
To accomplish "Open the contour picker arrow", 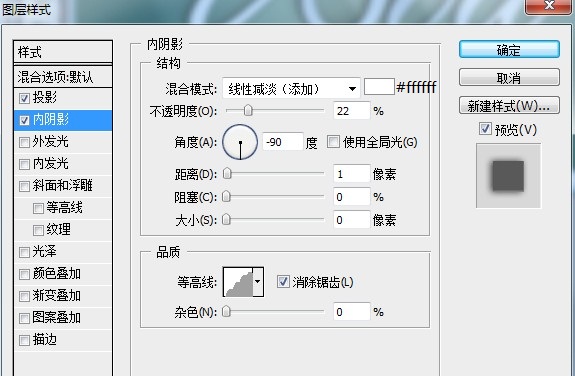I will pyautogui.click(x=258, y=282).
